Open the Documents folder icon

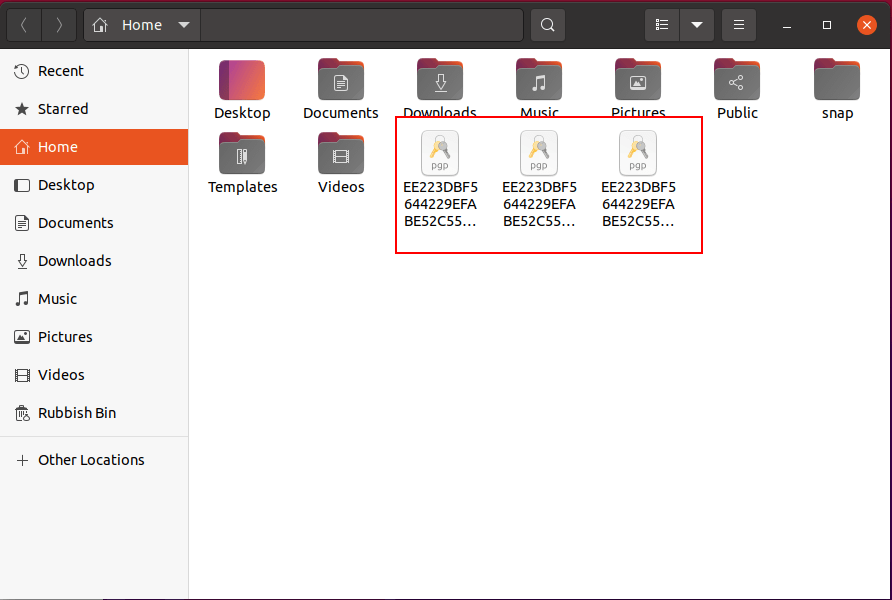tap(341, 81)
